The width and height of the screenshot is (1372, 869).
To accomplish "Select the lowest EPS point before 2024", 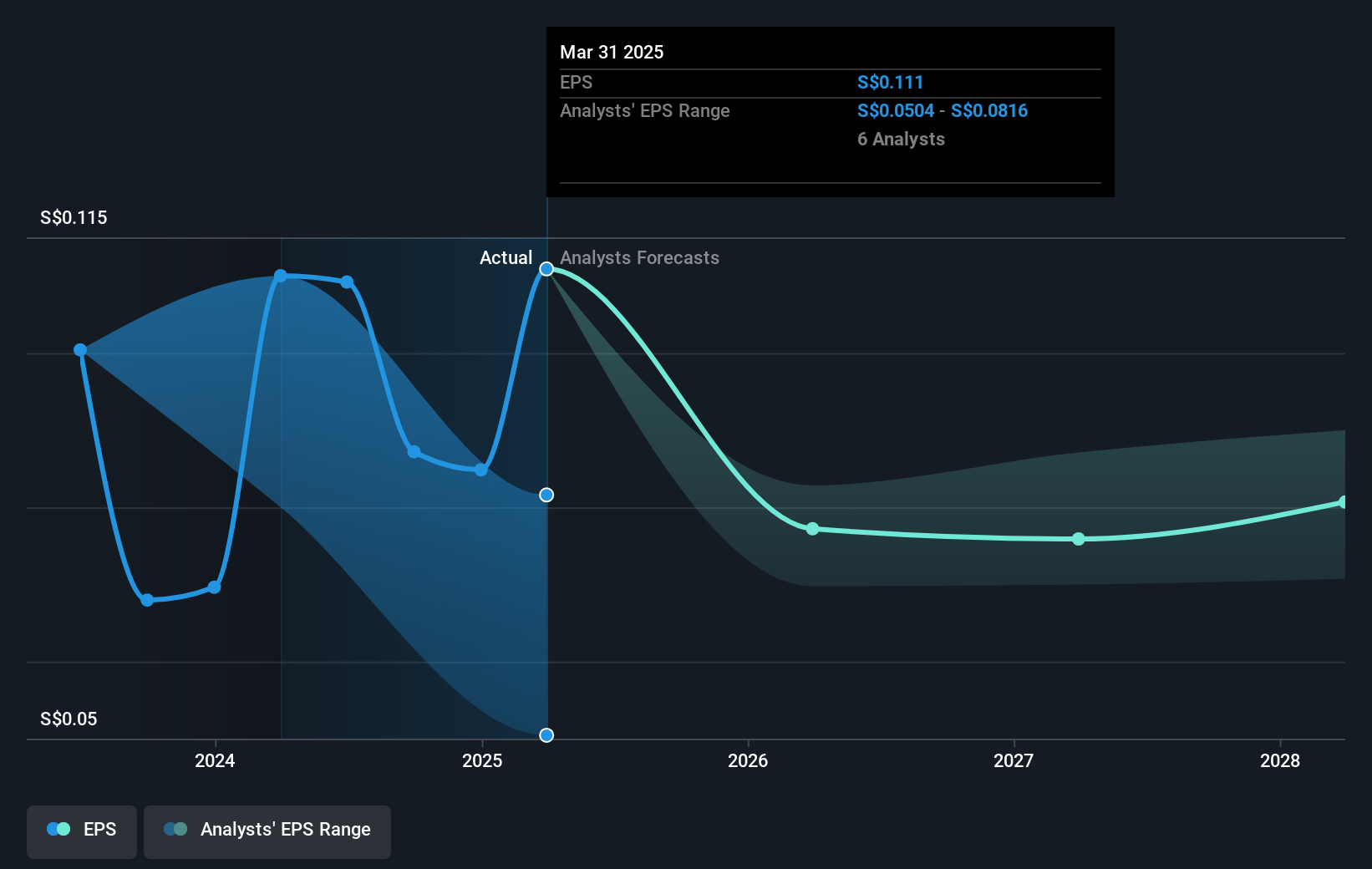I will (x=147, y=600).
